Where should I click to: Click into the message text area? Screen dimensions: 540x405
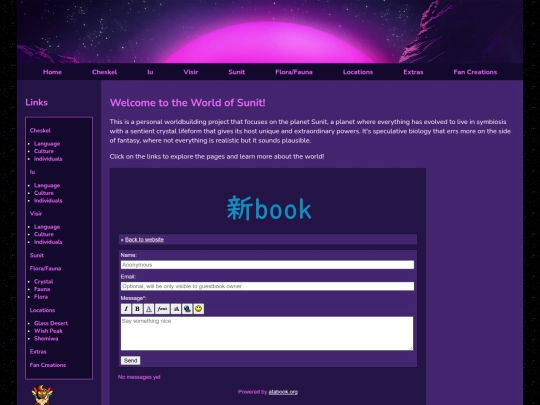267,333
